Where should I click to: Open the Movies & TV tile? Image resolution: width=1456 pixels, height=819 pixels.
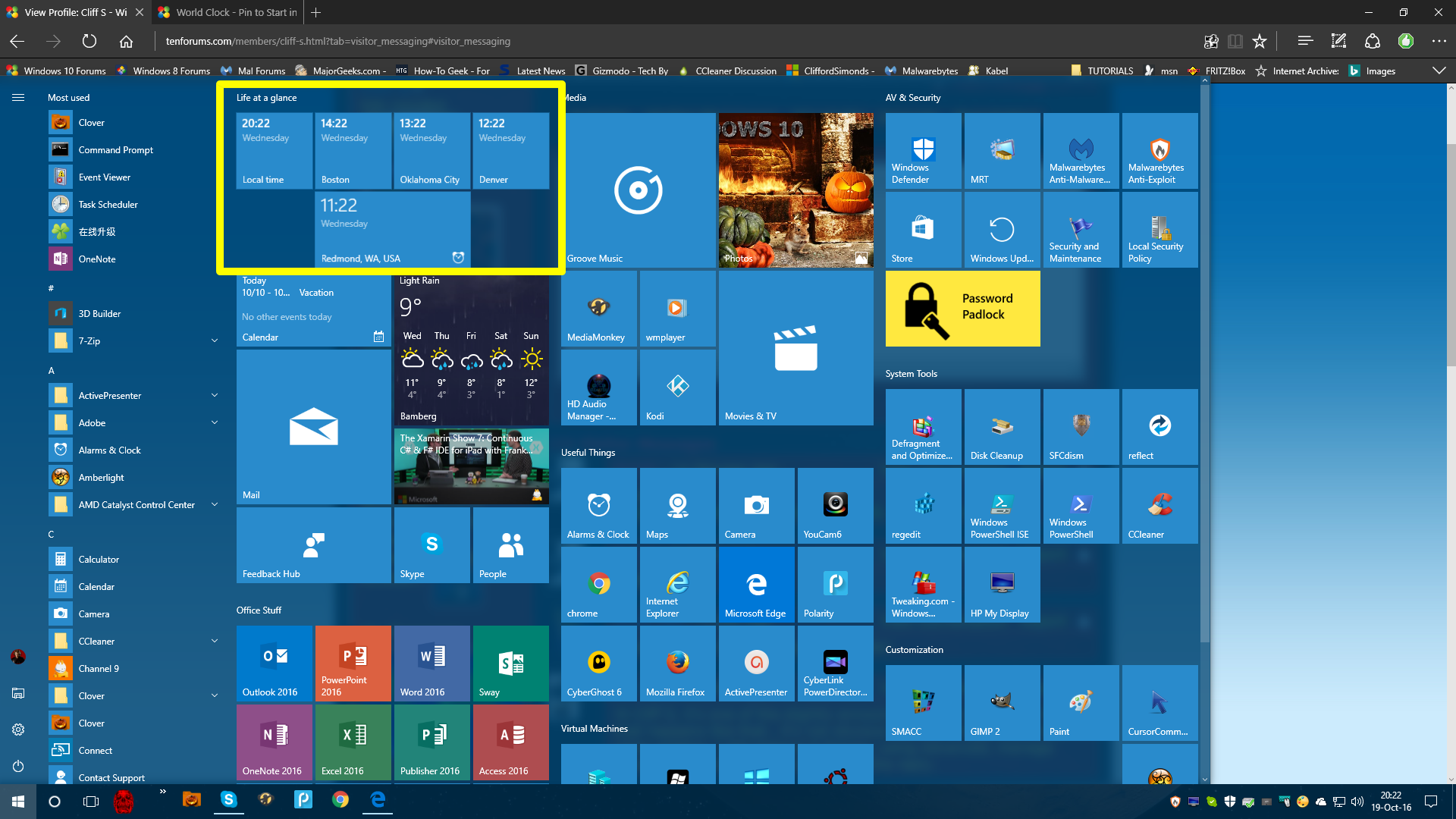pos(795,348)
